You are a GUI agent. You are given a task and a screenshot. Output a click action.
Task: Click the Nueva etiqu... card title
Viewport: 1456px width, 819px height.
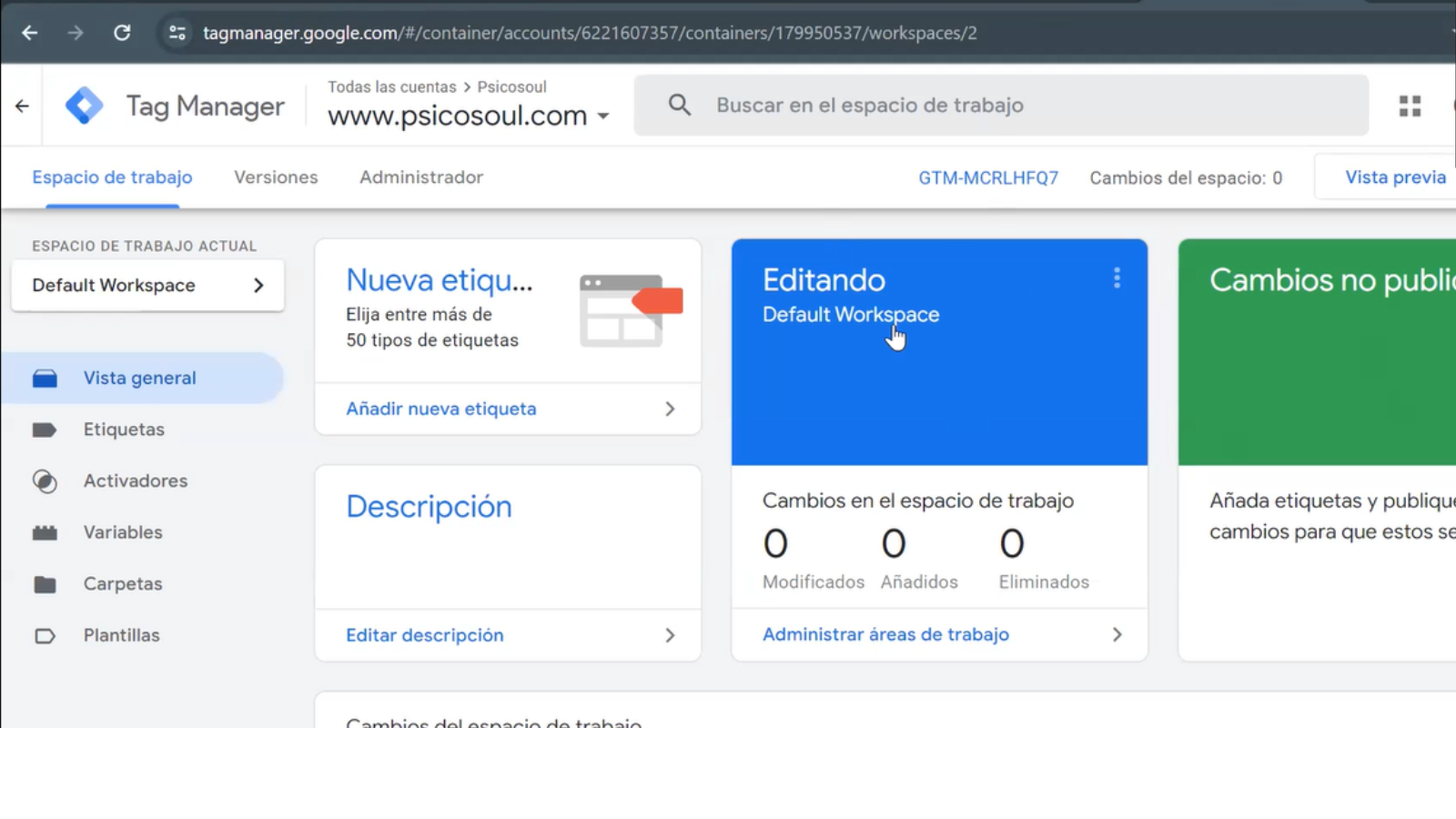coord(439,280)
